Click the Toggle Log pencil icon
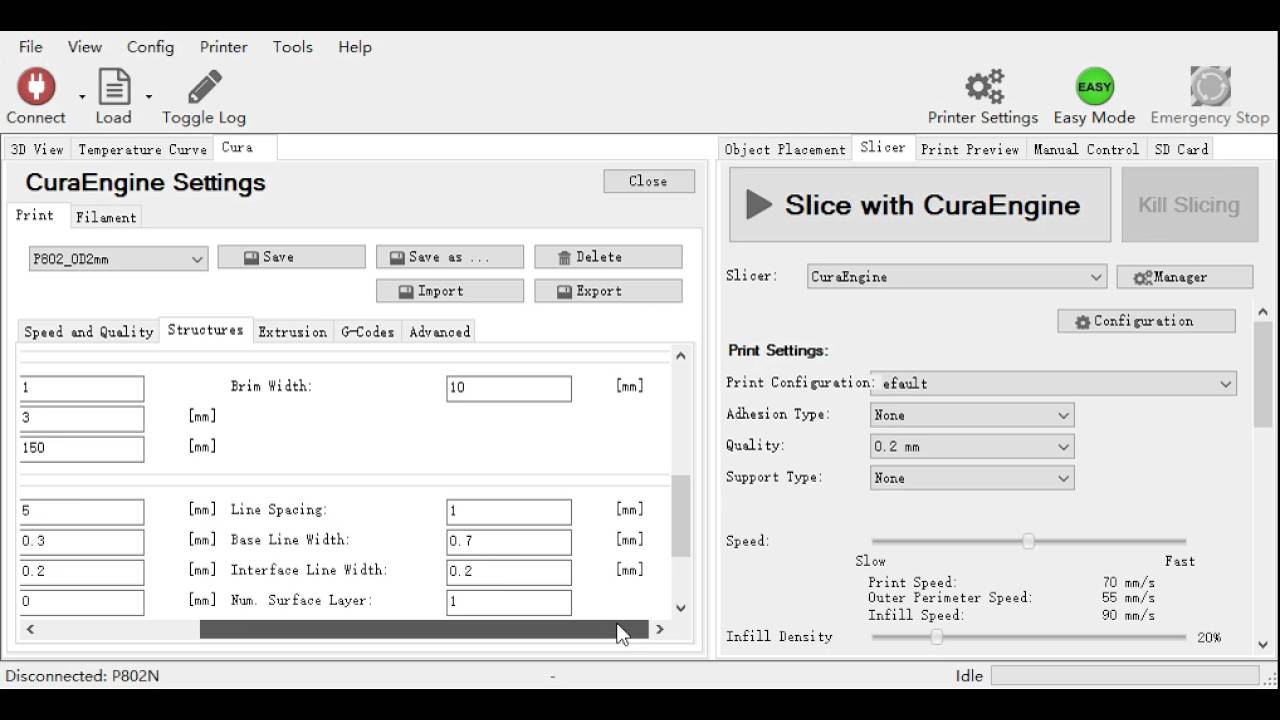Image resolution: width=1280 pixels, height=720 pixels. pyautogui.click(x=204, y=86)
